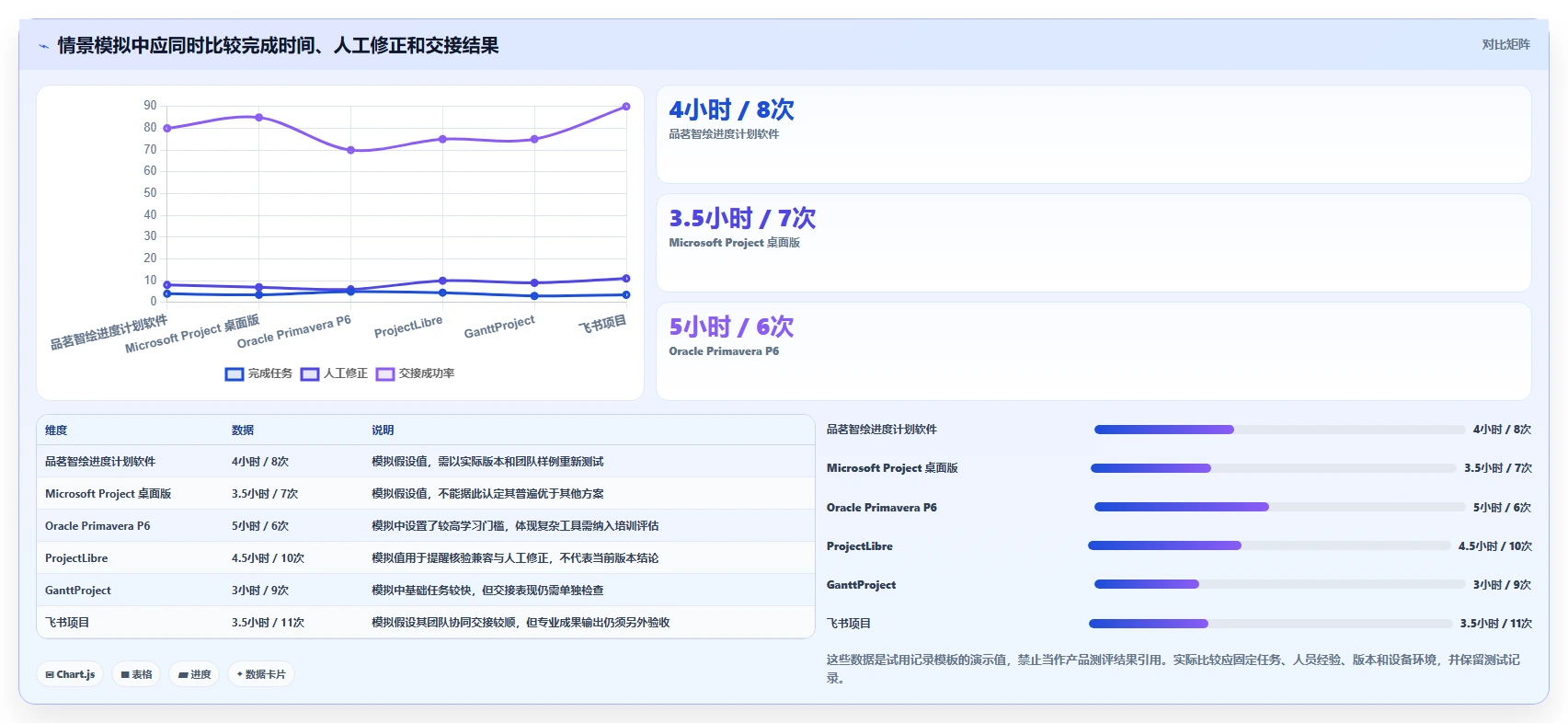The height and width of the screenshot is (723, 1568).
Task: Open the 4小时 / 8次 data card
Action: pyautogui.click(x=1093, y=134)
